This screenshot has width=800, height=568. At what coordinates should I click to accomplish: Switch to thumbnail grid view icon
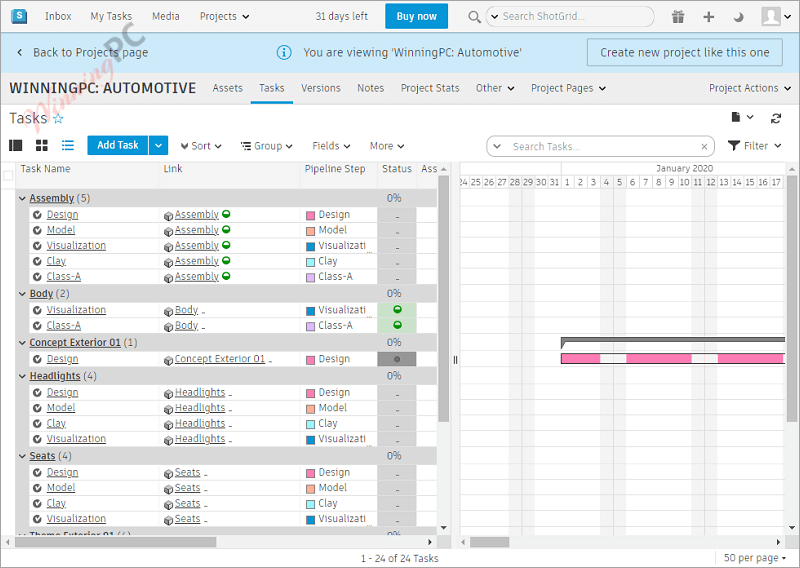(x=42, y=145)
